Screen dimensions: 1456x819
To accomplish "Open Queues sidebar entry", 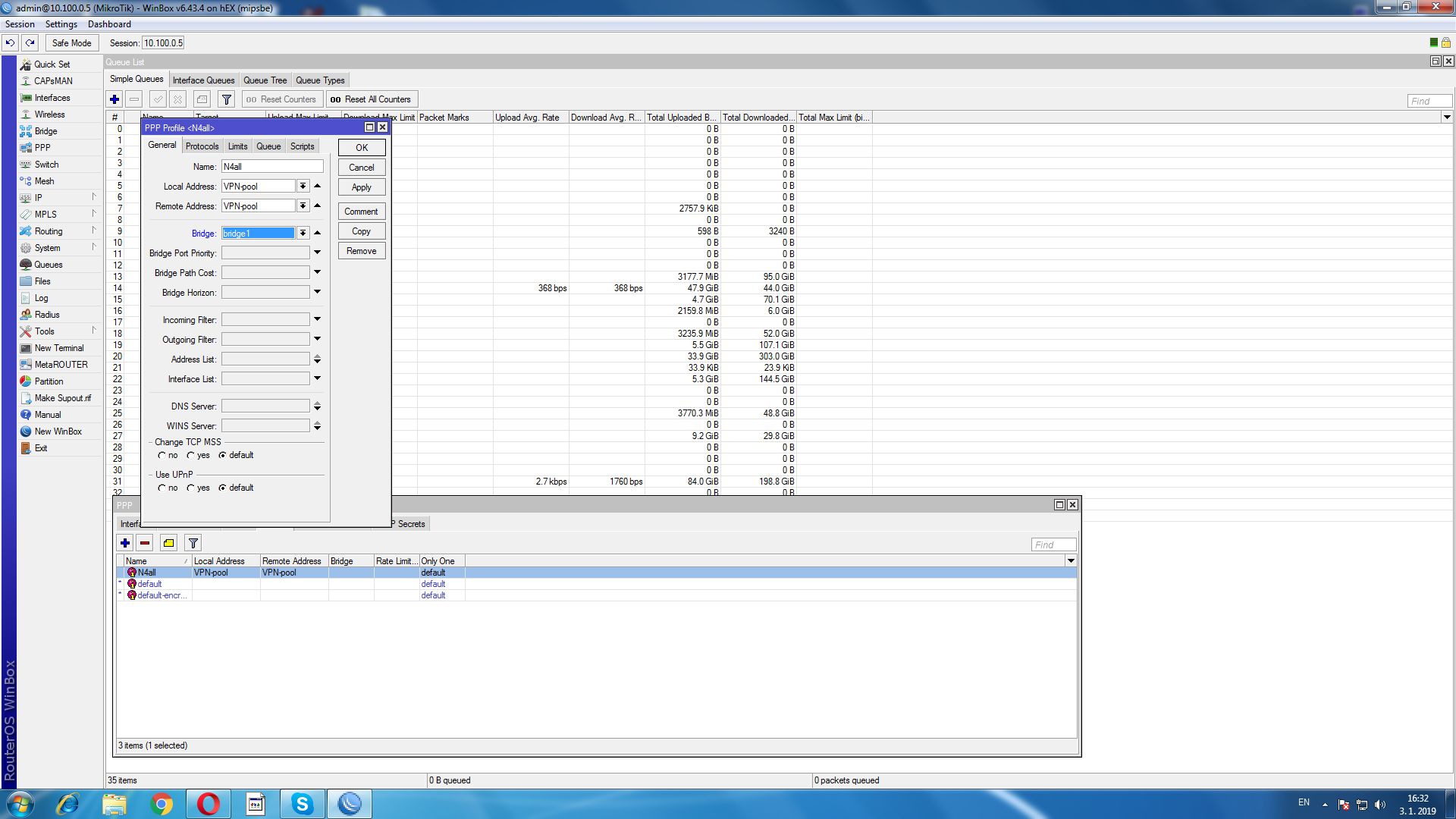I will (x=48, y=265).
